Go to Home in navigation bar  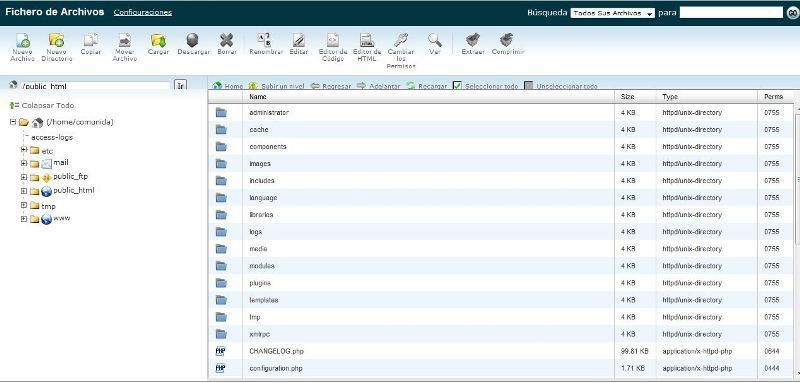(x=228, y=86)
